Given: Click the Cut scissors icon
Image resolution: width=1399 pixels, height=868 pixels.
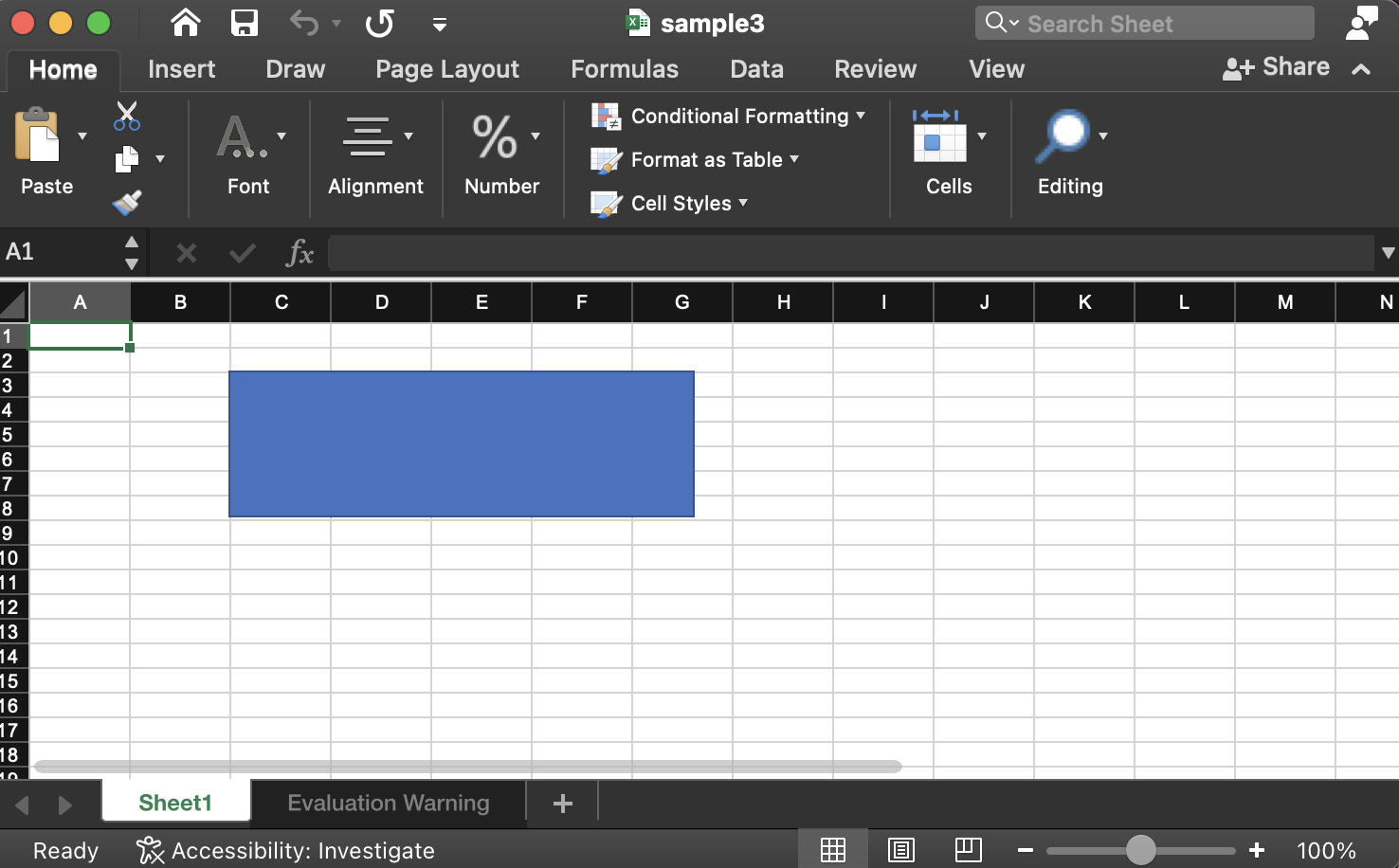Looking at the screenshot, I should 126,116.
